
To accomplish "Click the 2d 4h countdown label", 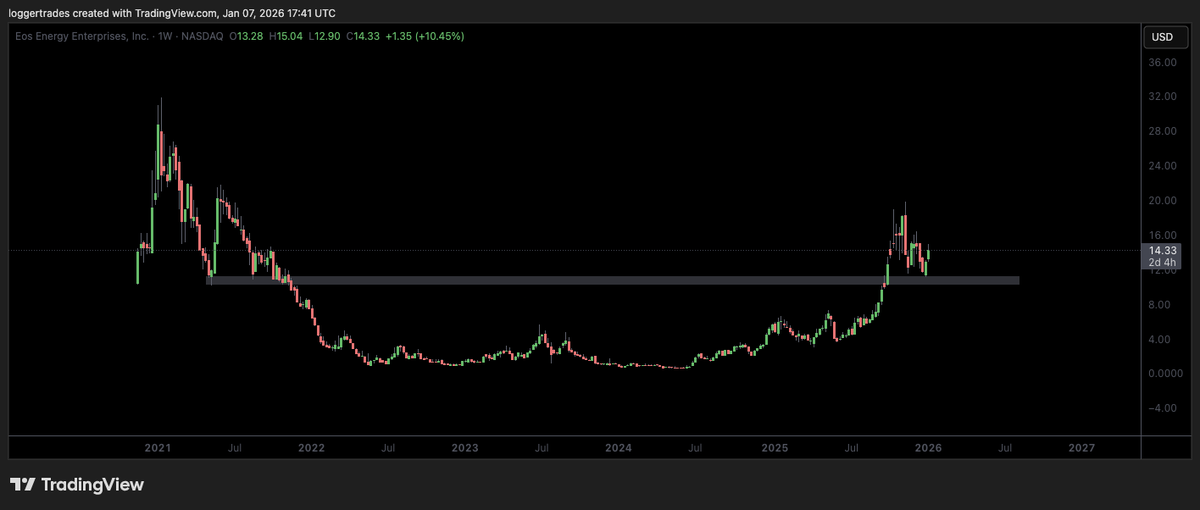I will (x=1162, y=262).
